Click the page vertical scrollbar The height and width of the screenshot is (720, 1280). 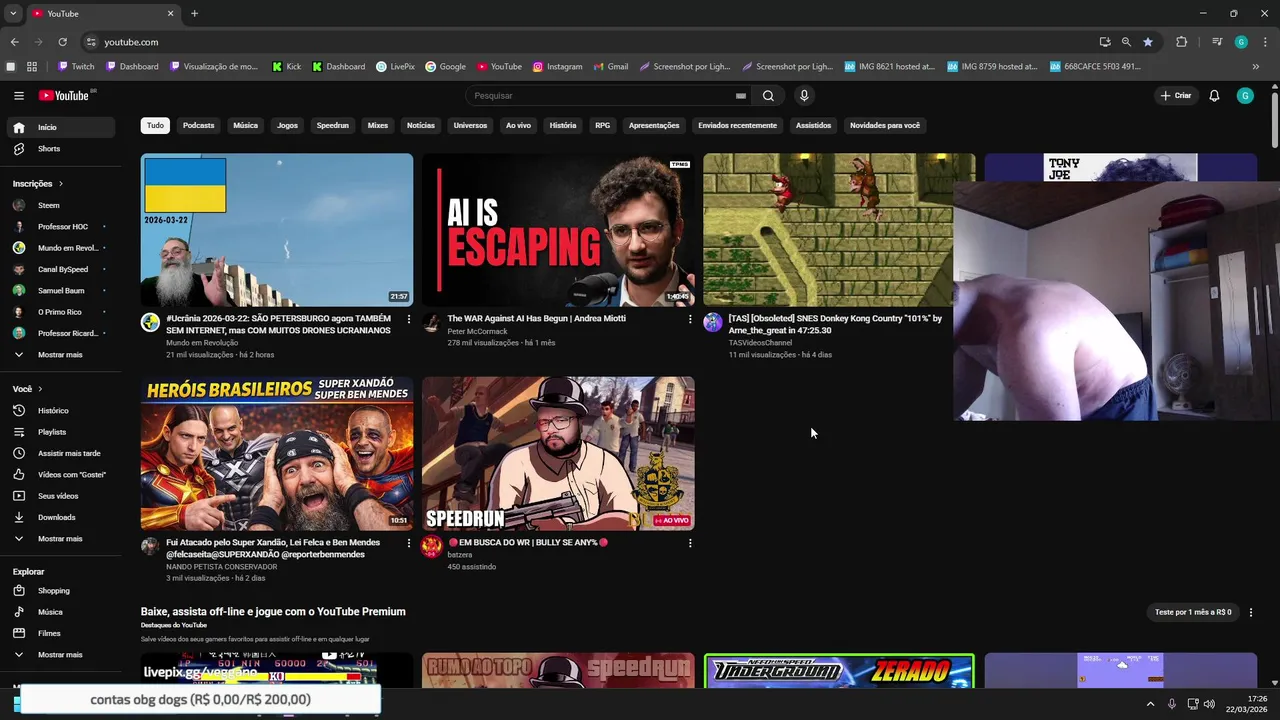point(1275,120)
